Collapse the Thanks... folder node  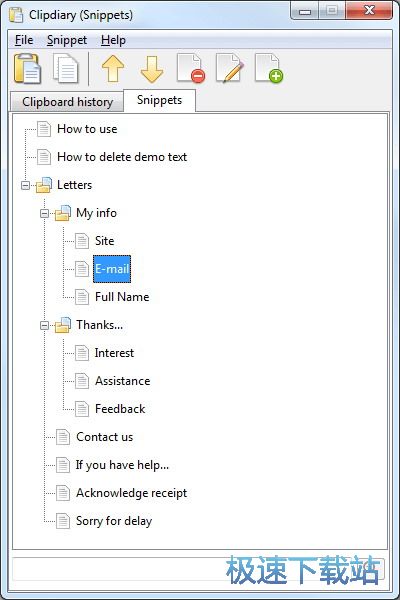point(44,326)
